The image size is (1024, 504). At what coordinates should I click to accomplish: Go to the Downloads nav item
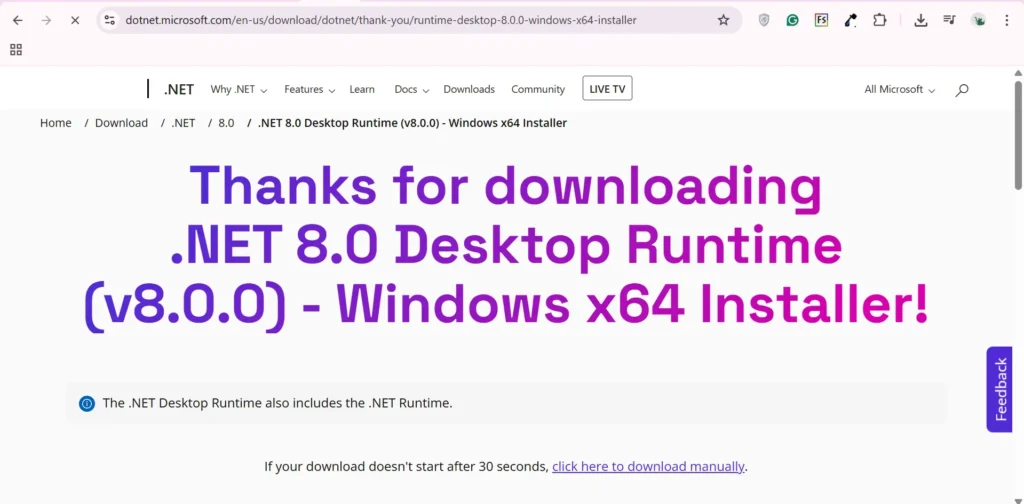tap(469, 90)
